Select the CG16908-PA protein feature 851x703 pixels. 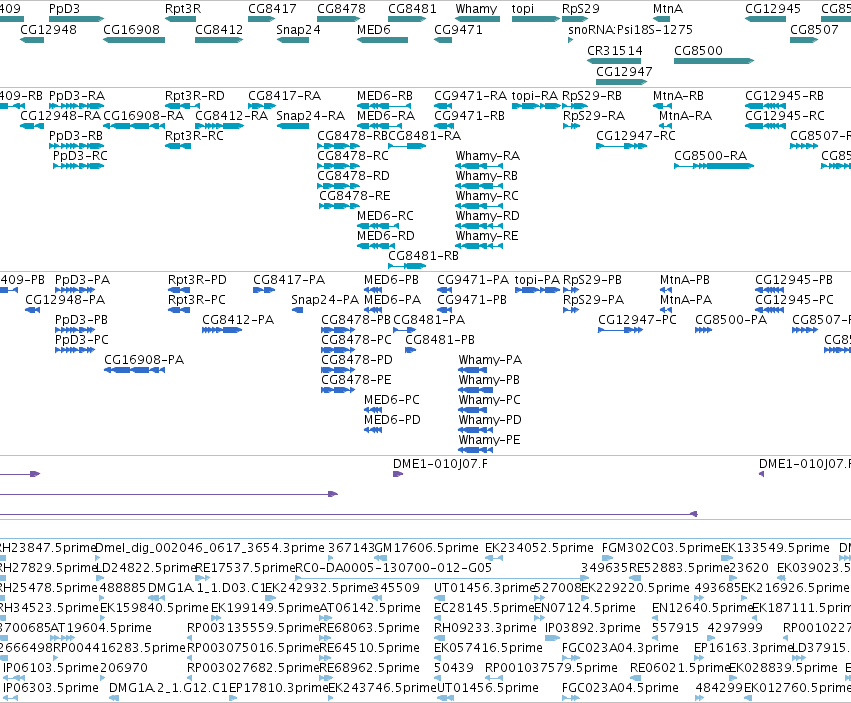click(135, 370)
